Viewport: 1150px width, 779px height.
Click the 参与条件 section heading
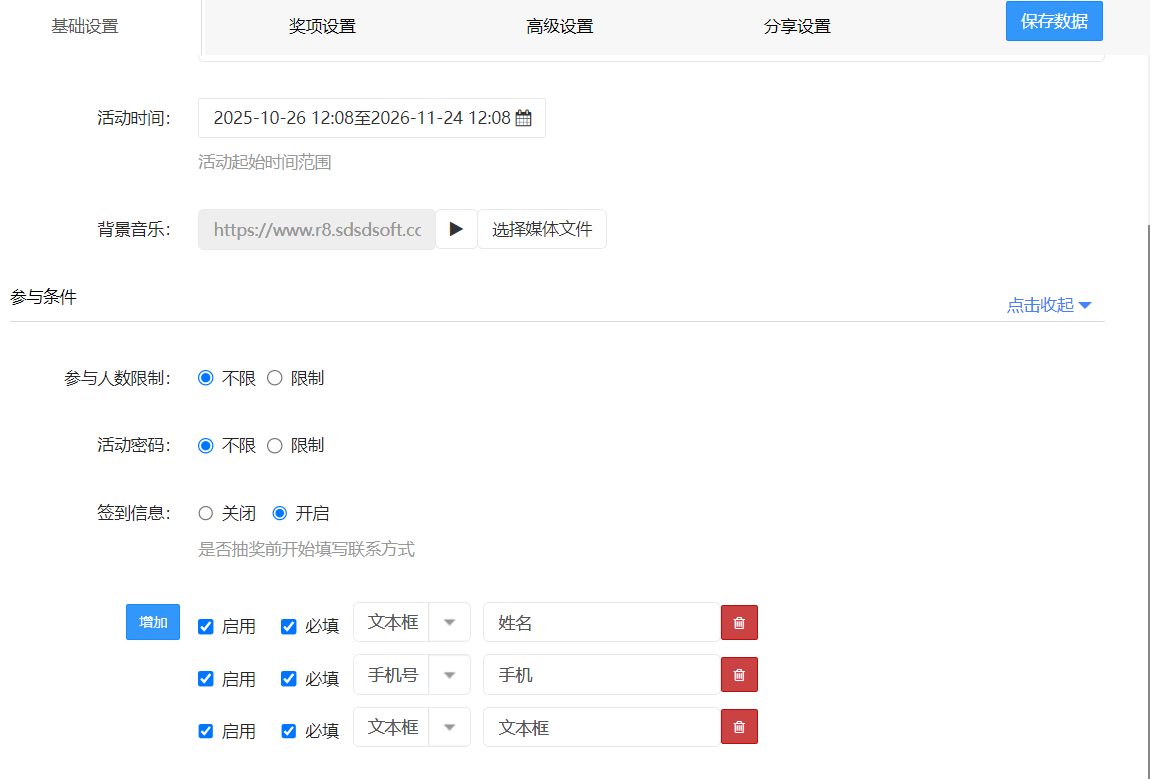(43, 297)
